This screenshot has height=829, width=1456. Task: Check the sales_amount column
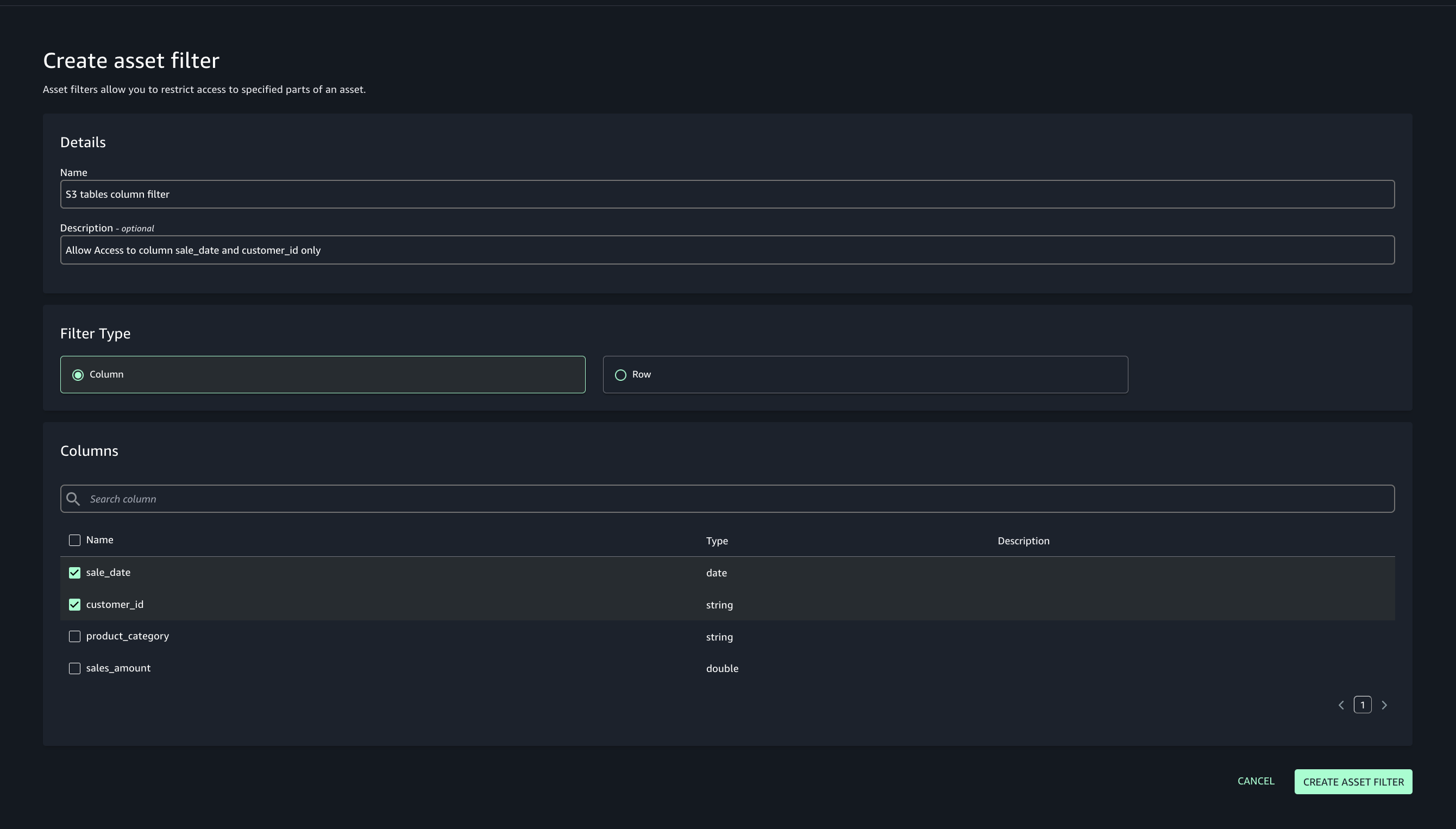74,668
